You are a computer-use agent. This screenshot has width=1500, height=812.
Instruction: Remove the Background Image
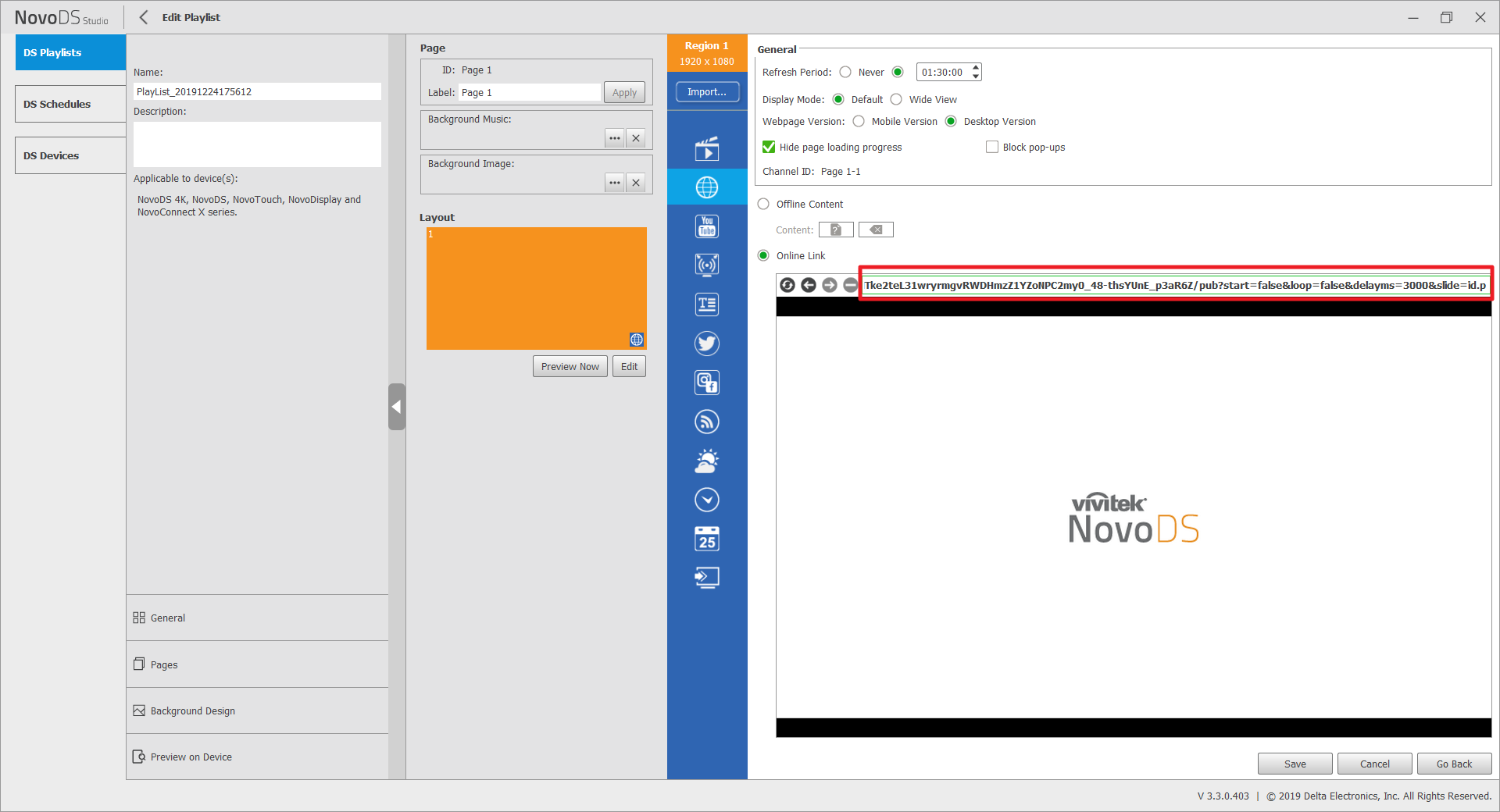coord(636,183)
